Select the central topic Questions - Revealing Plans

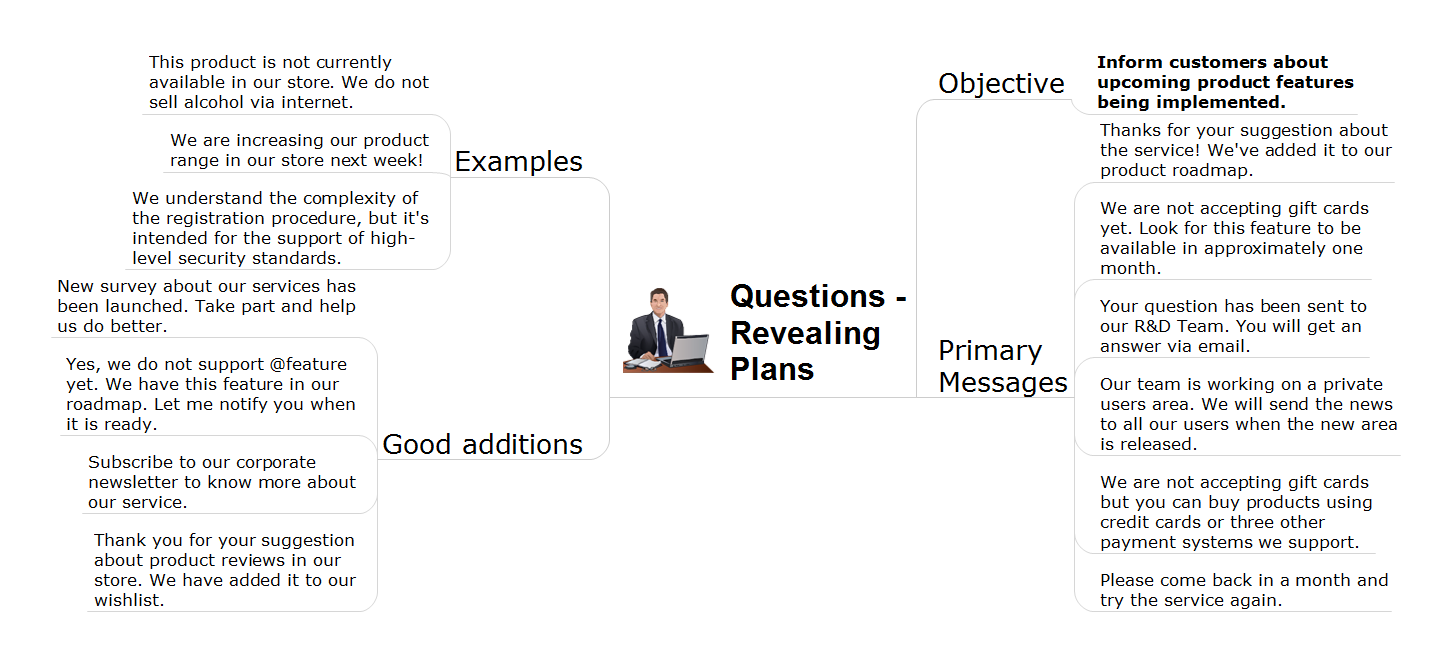[818, 332]
